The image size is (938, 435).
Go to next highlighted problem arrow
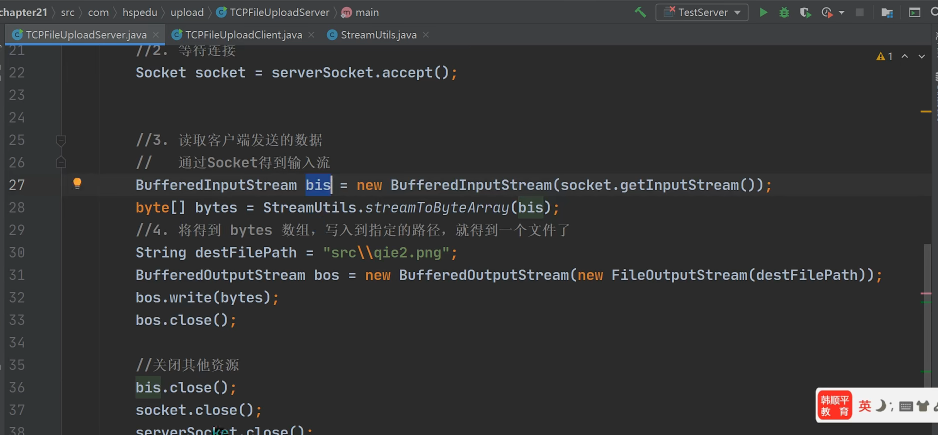tap(921, 56)
